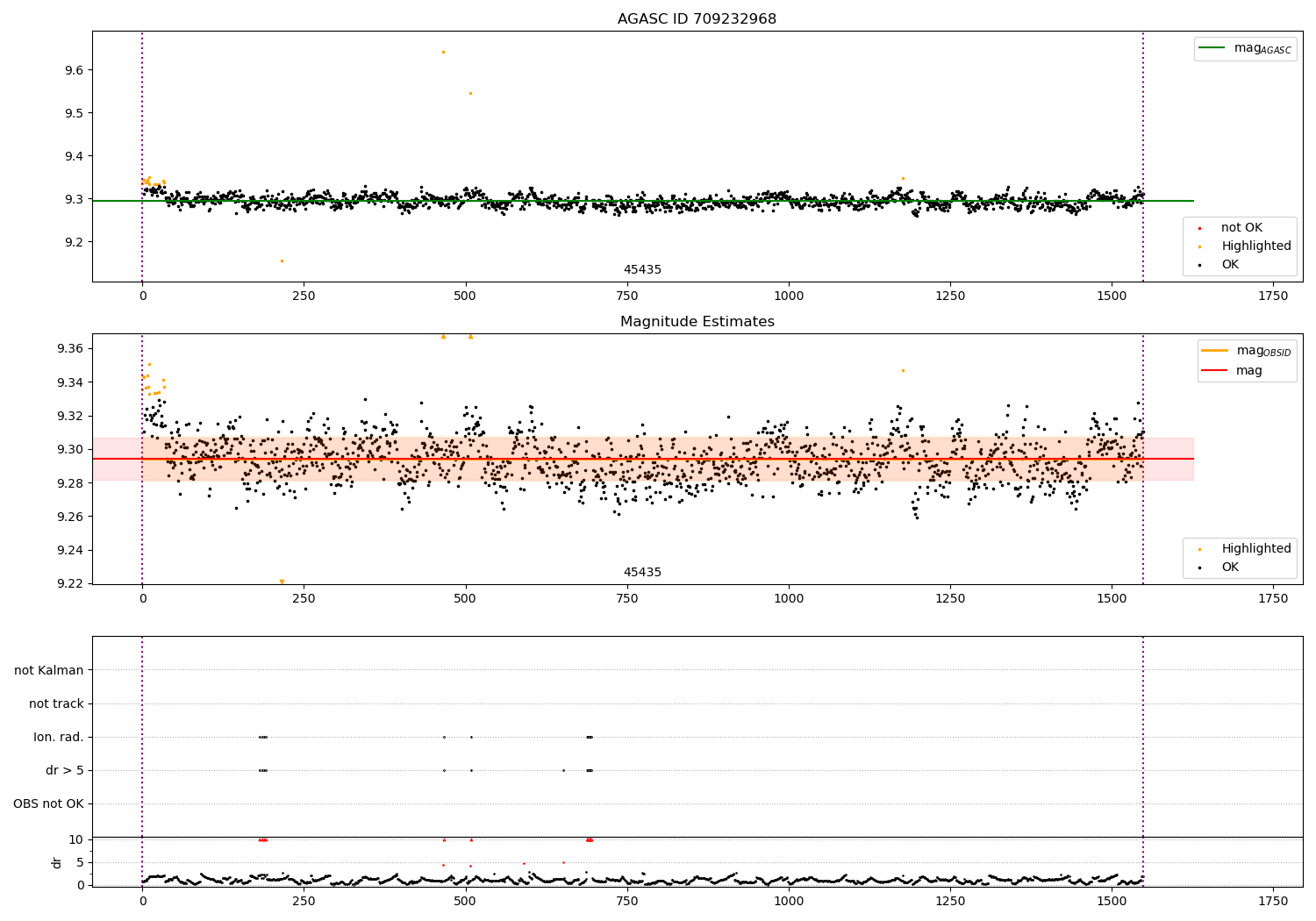Click the green line swatch in the top plot legend

(x=1212, y=48)
